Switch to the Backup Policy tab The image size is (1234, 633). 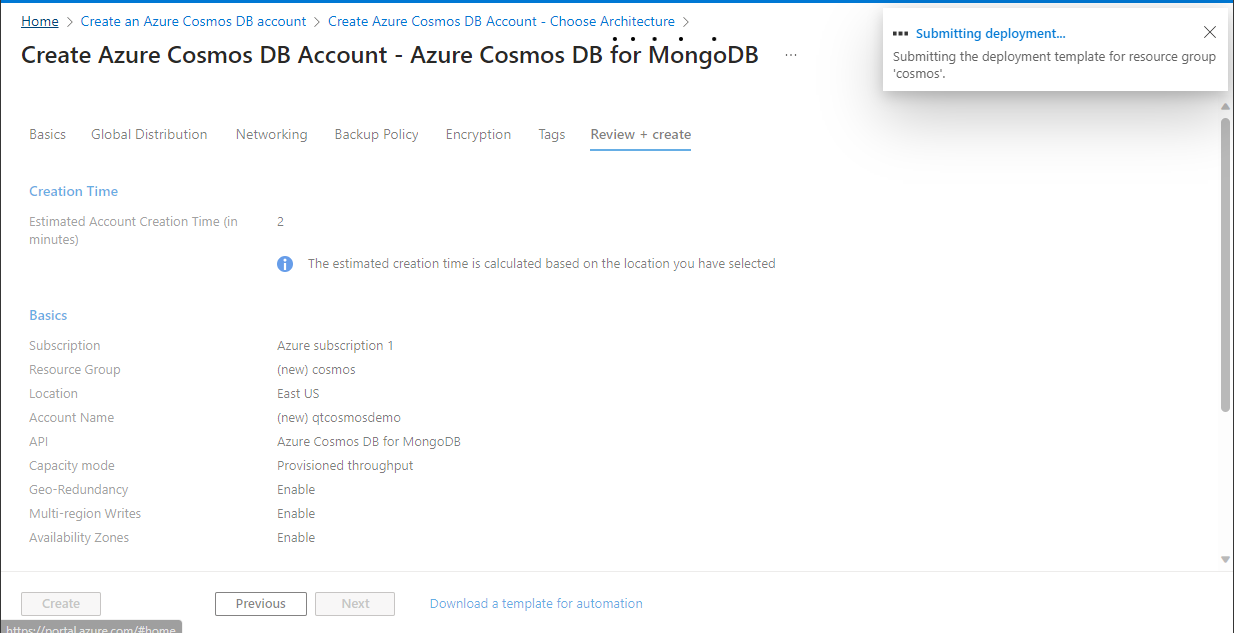[x=376, y=134]
